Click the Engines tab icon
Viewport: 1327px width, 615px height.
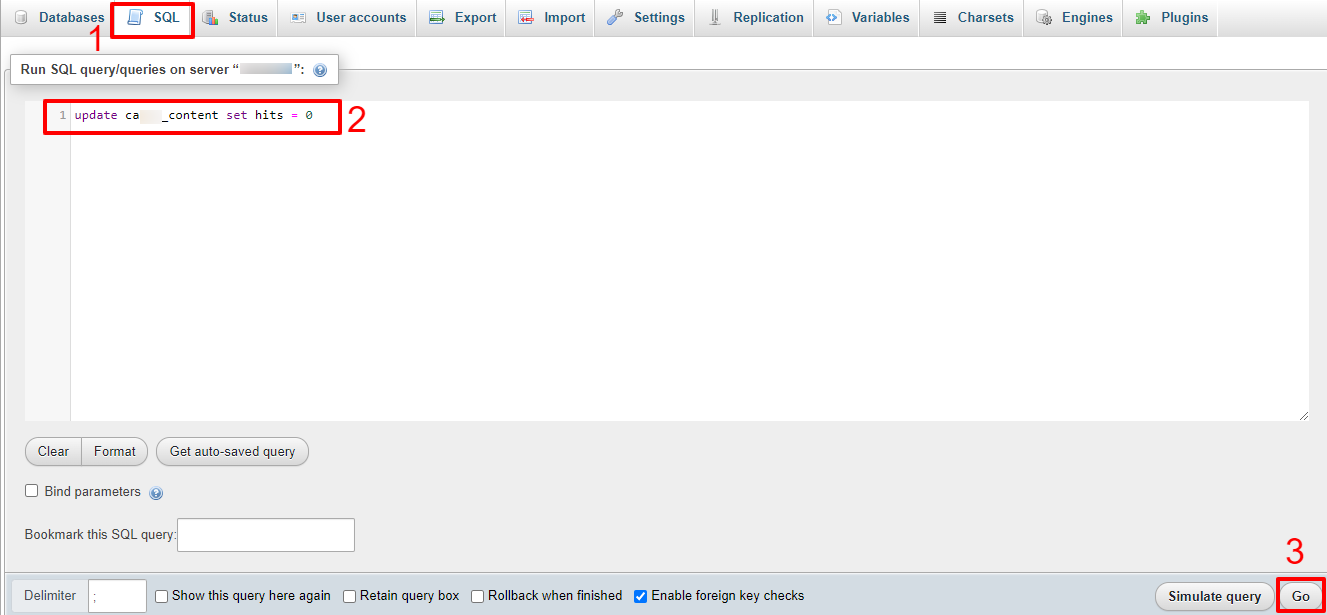pyautogui.click(x=1043, y=18)
